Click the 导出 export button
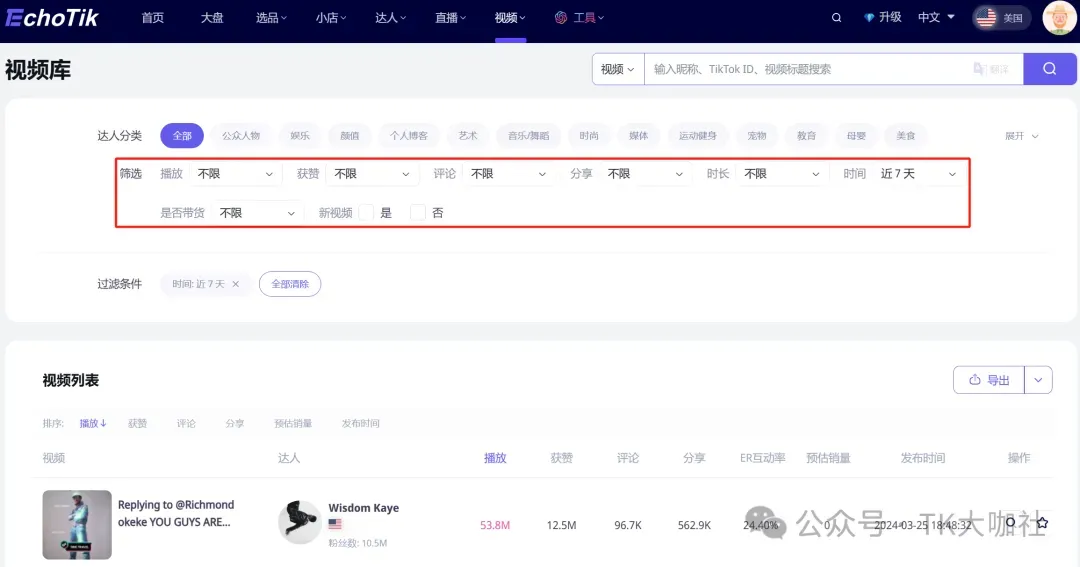Viewport: 1080px width, 567px height. coord(989,380)
